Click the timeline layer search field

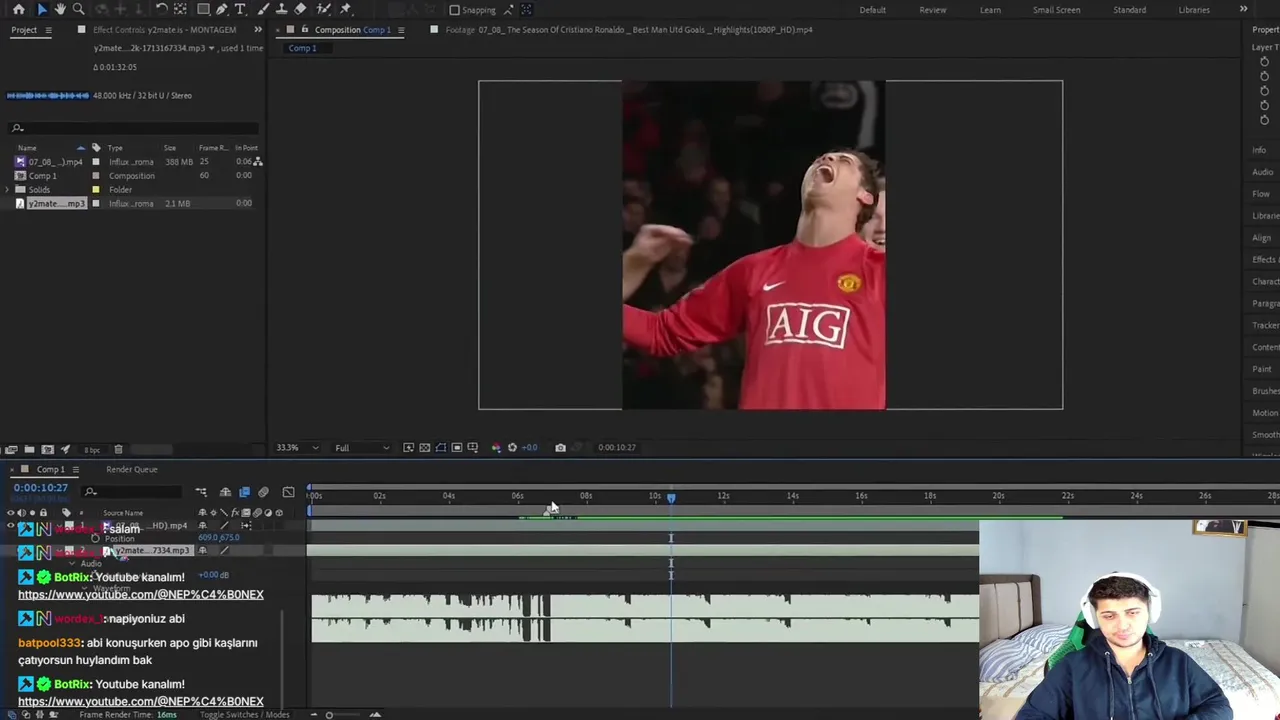point(133,491)
